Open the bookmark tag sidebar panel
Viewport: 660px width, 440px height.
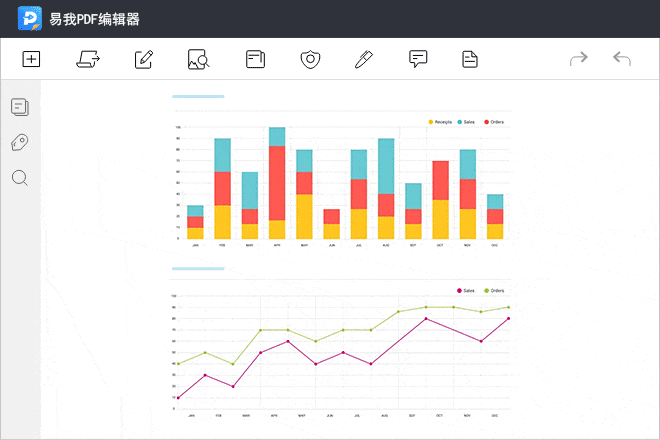click(x=19, y=143)
